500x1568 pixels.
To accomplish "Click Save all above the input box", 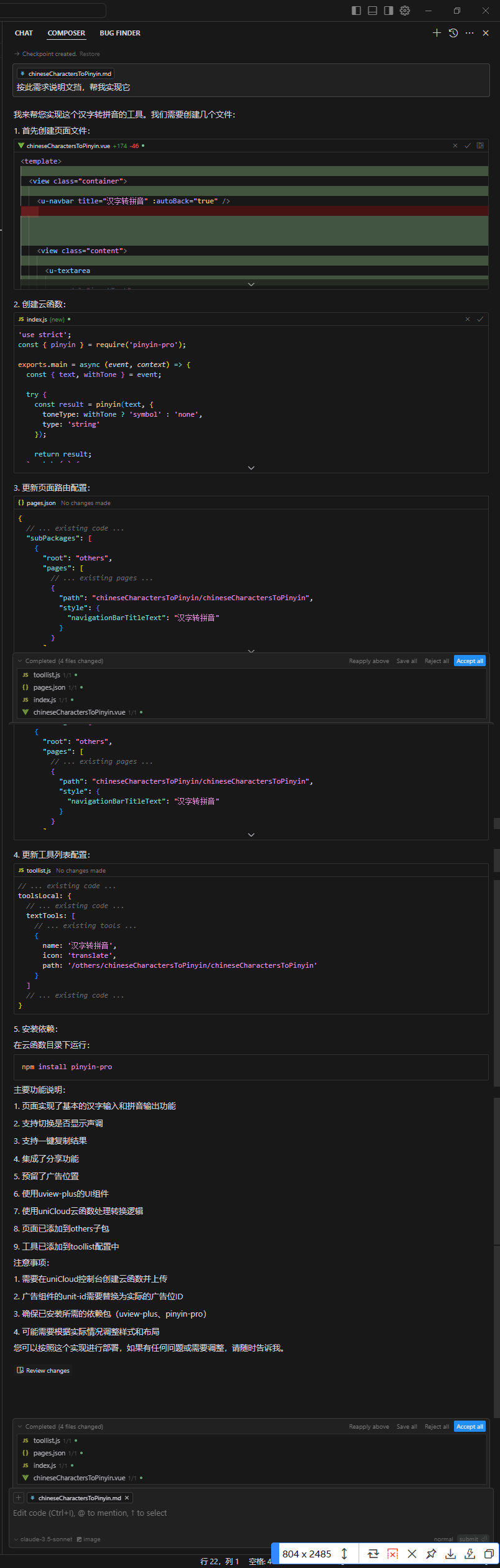I will click(407, 1426).
